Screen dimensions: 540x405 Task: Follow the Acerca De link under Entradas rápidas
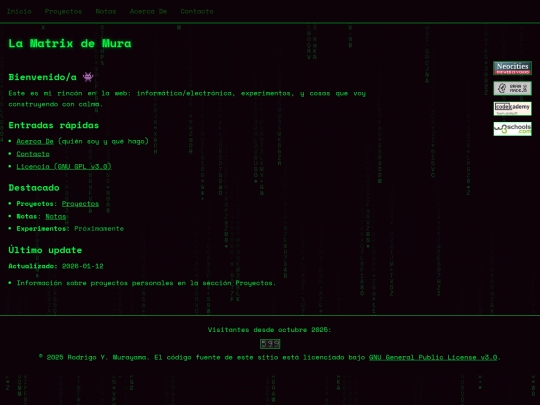(x=35, y=141)
